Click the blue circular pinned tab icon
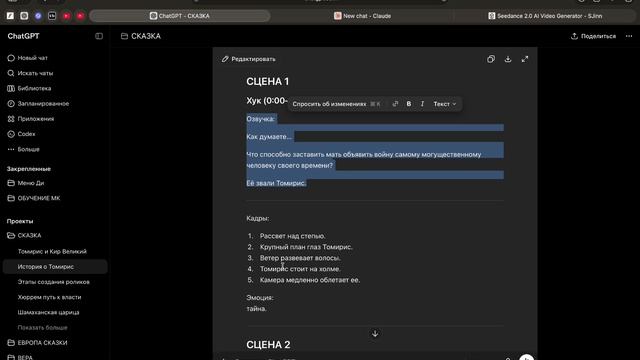This screenshot has height=360, width=640. [x=38, y=16]
